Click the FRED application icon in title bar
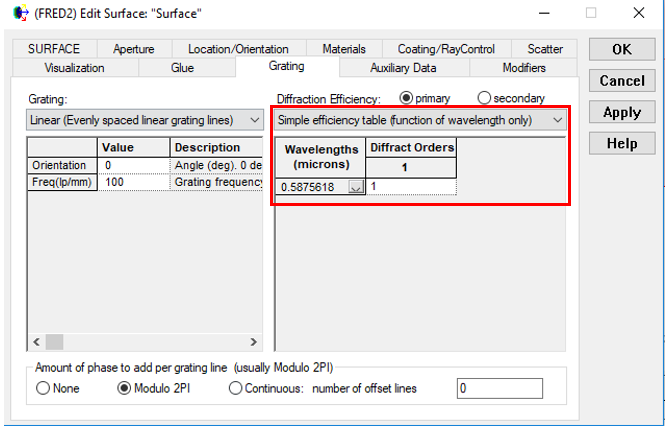 [x=20, y=14]
